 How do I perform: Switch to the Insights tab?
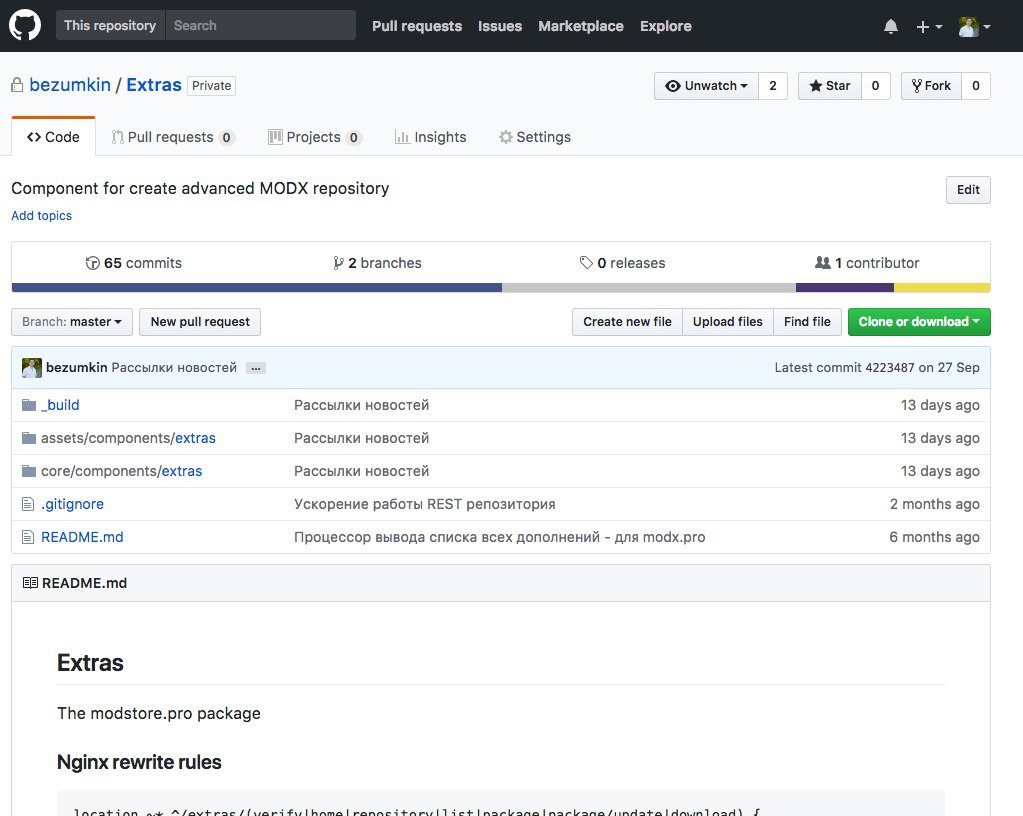(x=430, y=137)
